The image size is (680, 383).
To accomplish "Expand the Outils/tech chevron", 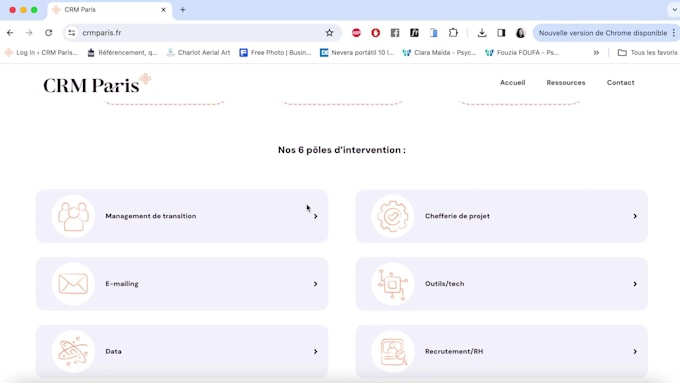I will pos(635,284).
